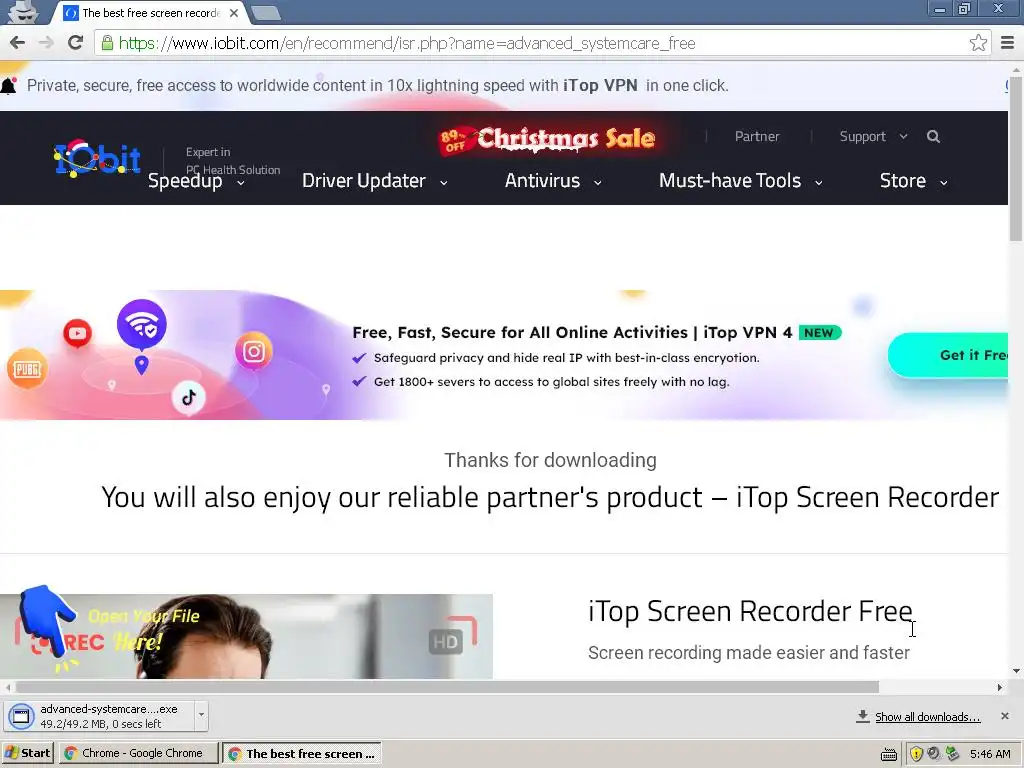Screen dimensions: 1024x768
Task: Open the Christmas Sale banner
Action: (x=547, y=139)
